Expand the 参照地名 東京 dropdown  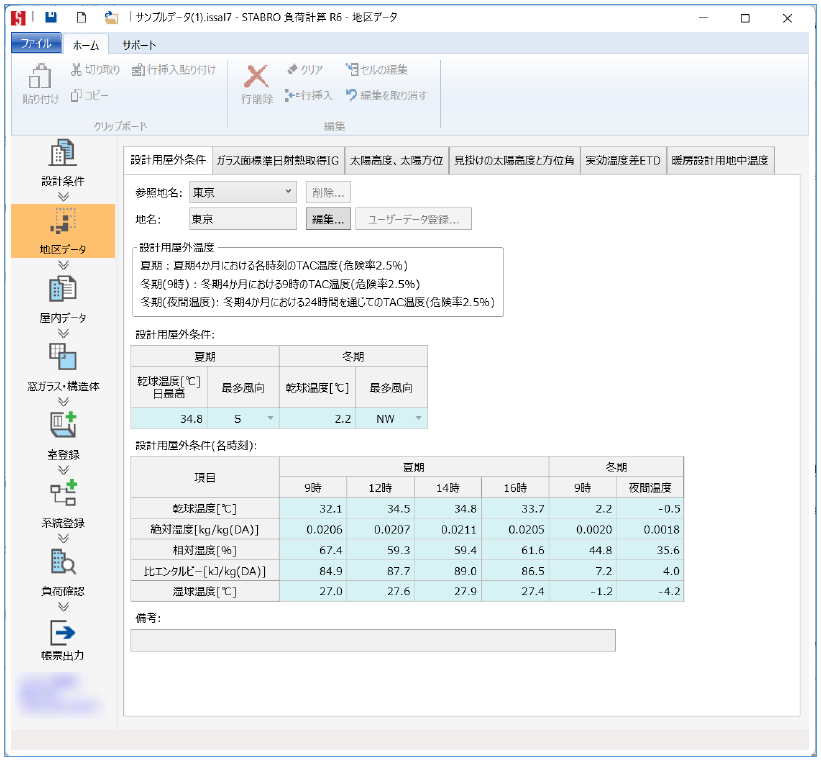(289, 191)
